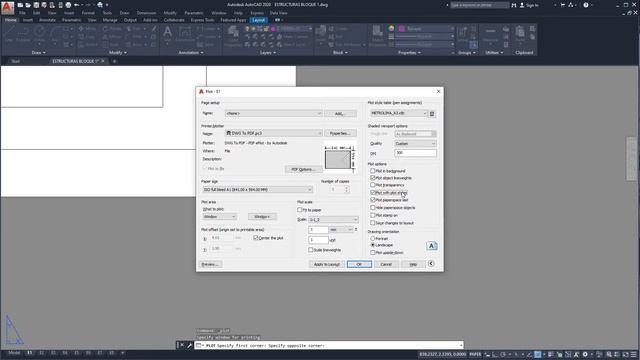640x360 pixels.
Task: Expand the Draw ribbon panel
Action: [39, 53]
